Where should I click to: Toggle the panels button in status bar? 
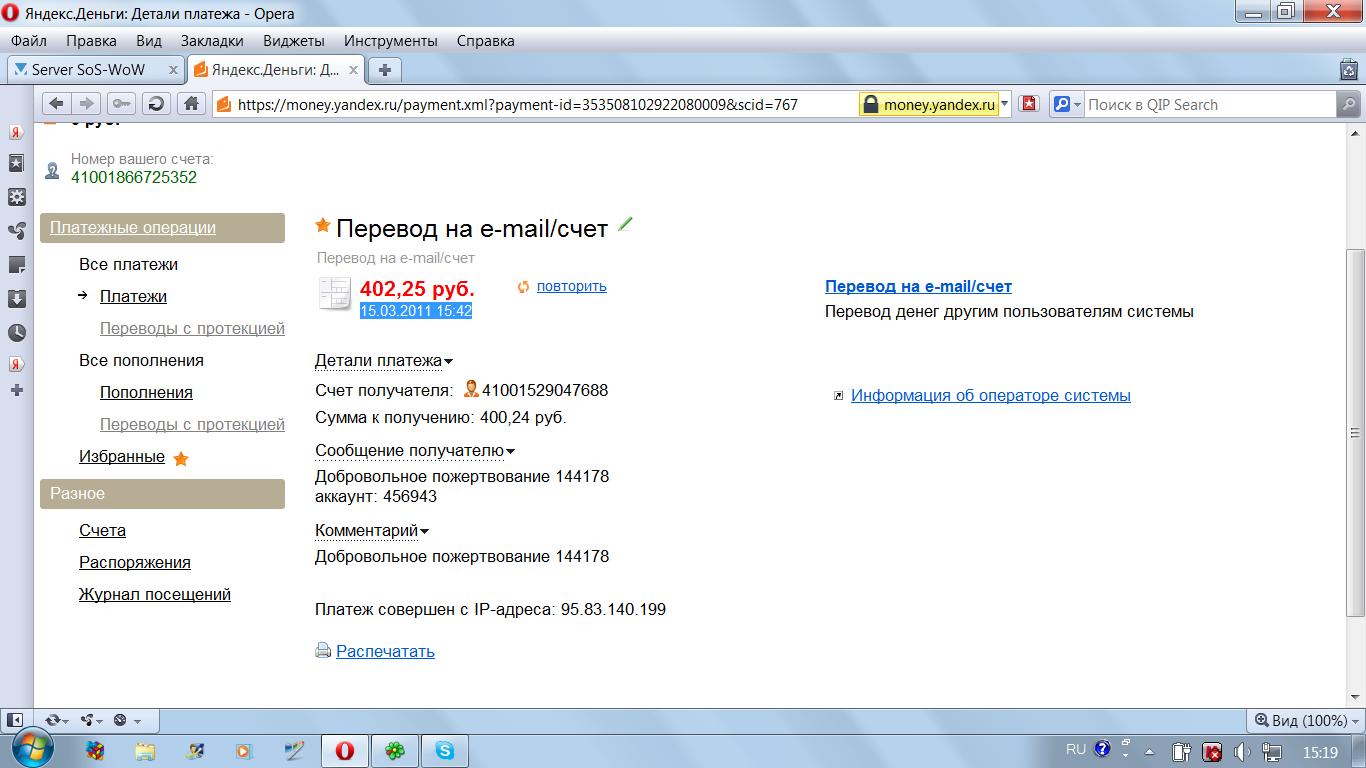[x=16, y=720]
